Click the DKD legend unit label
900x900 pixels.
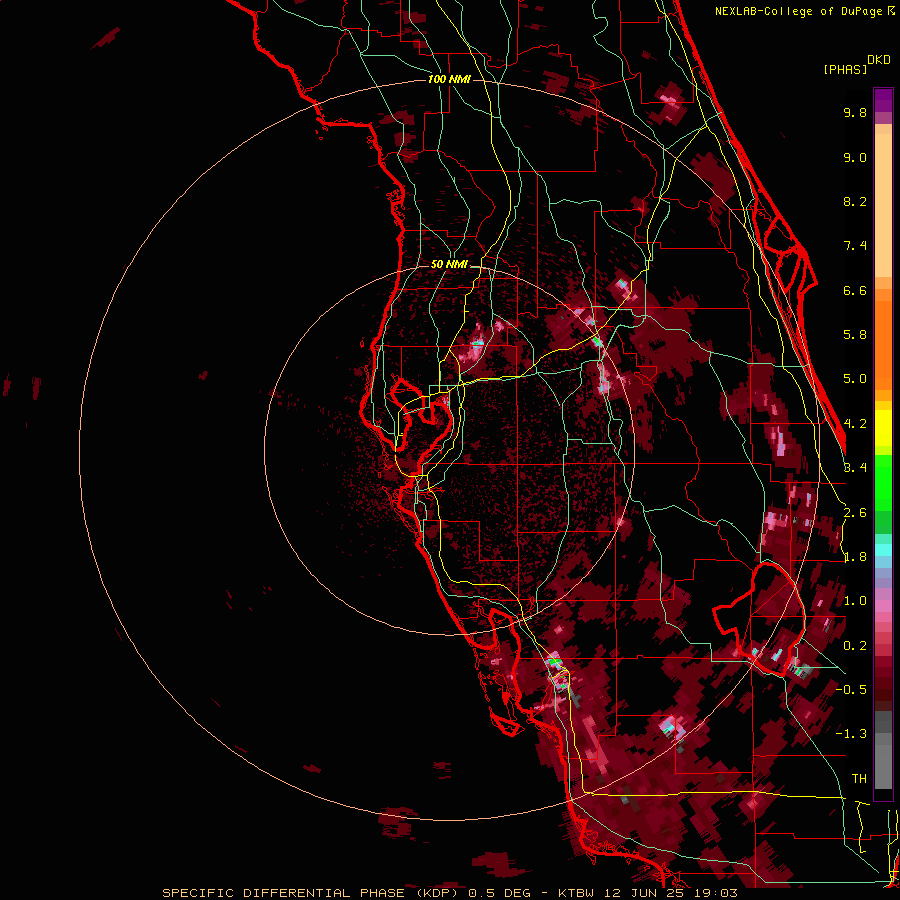click(879, 60)
